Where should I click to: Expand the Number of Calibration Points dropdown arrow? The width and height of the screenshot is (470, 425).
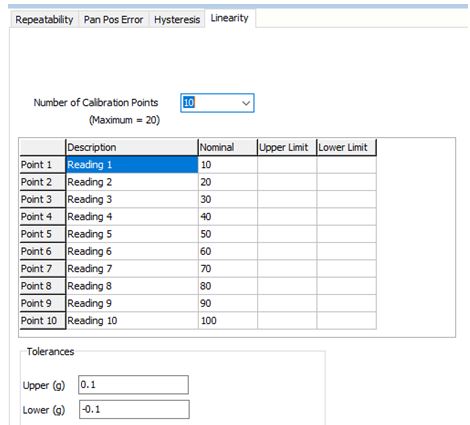point(246,103)
